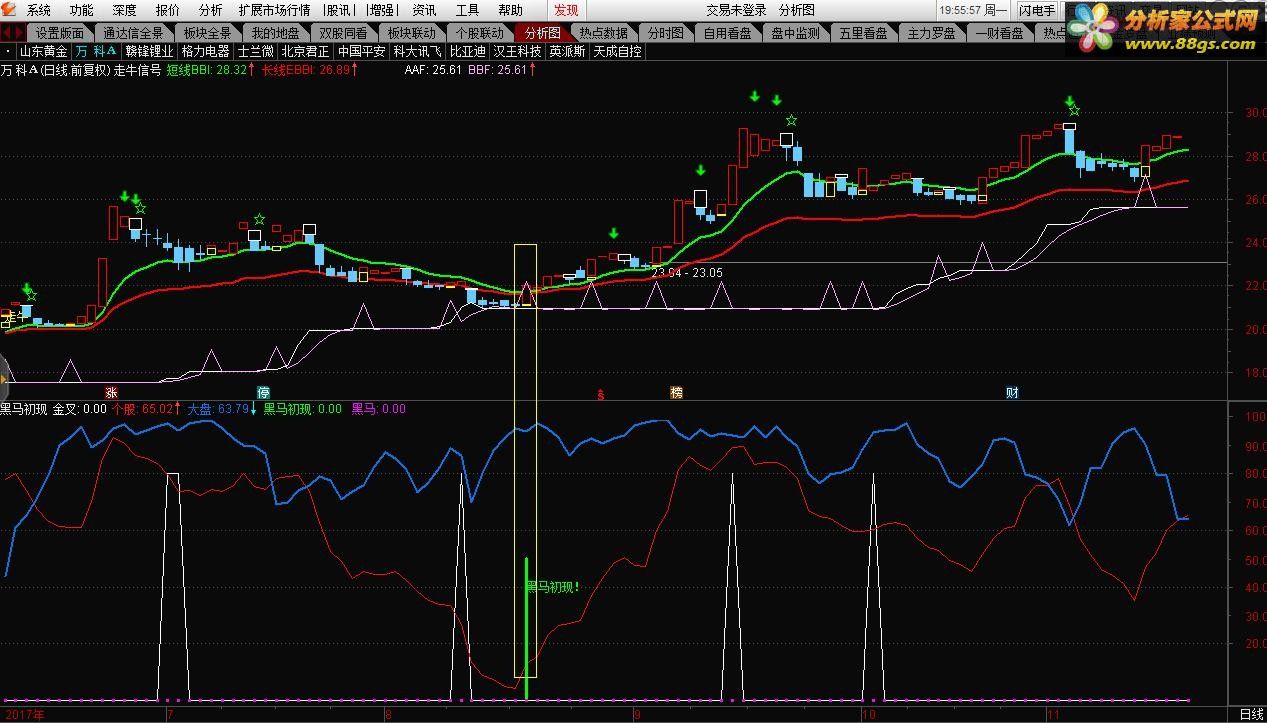Click the 大盘: 63.79 readout
This screenshot has width=1267, height=723.
pos(218,408)
